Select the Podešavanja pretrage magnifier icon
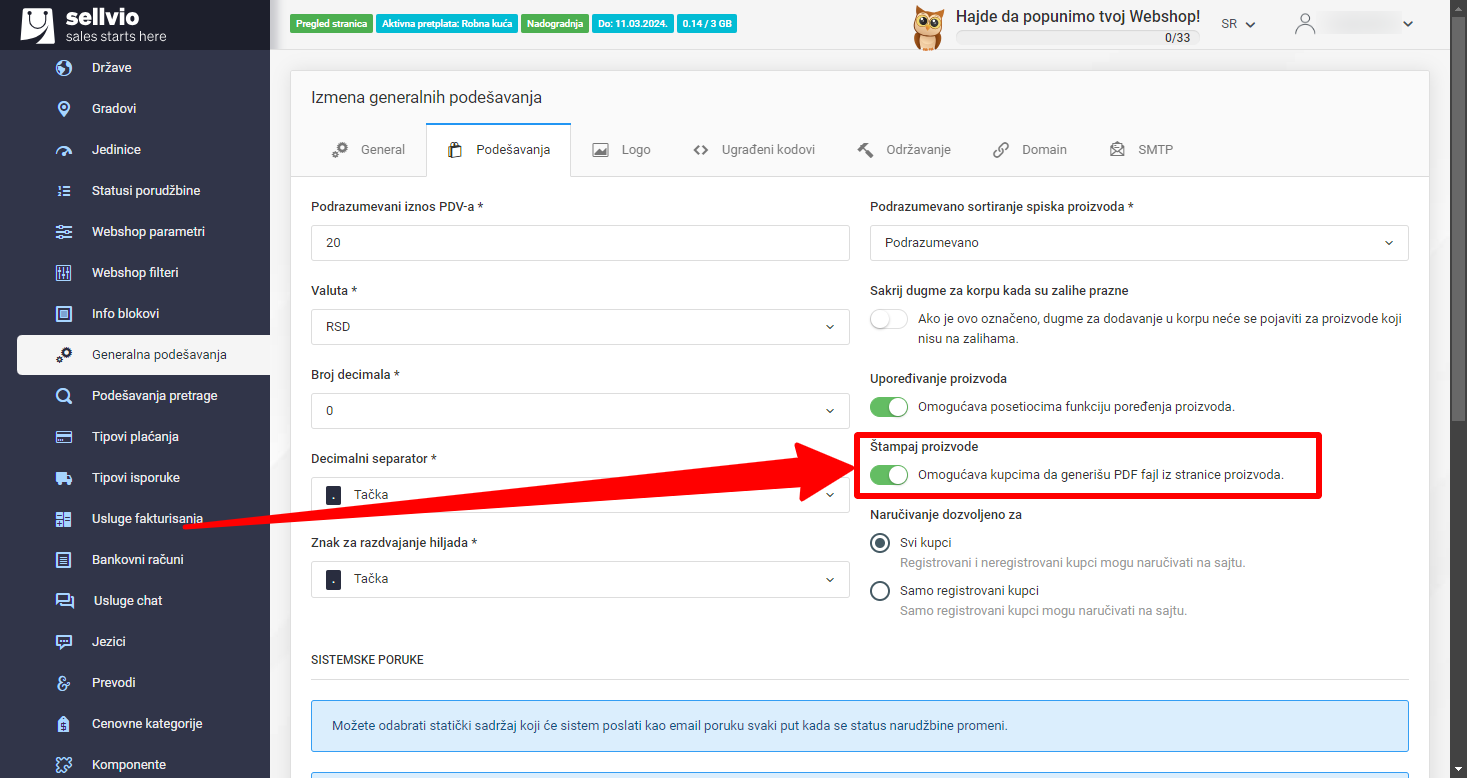 point(62,395)
